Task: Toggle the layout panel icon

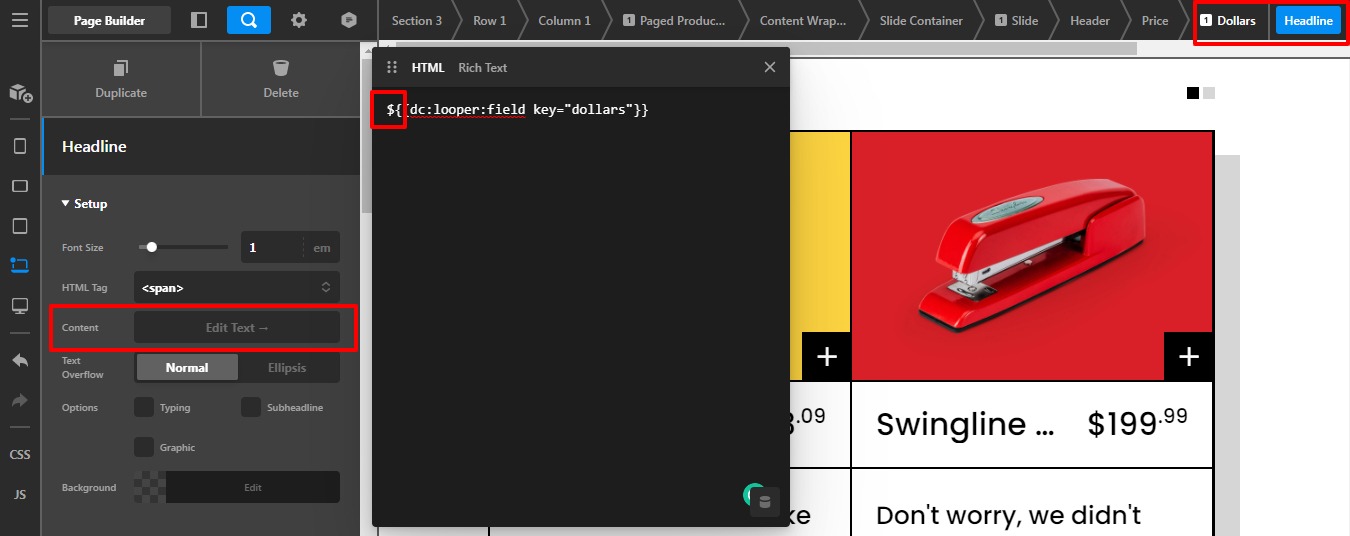Action: pos(199,20)
